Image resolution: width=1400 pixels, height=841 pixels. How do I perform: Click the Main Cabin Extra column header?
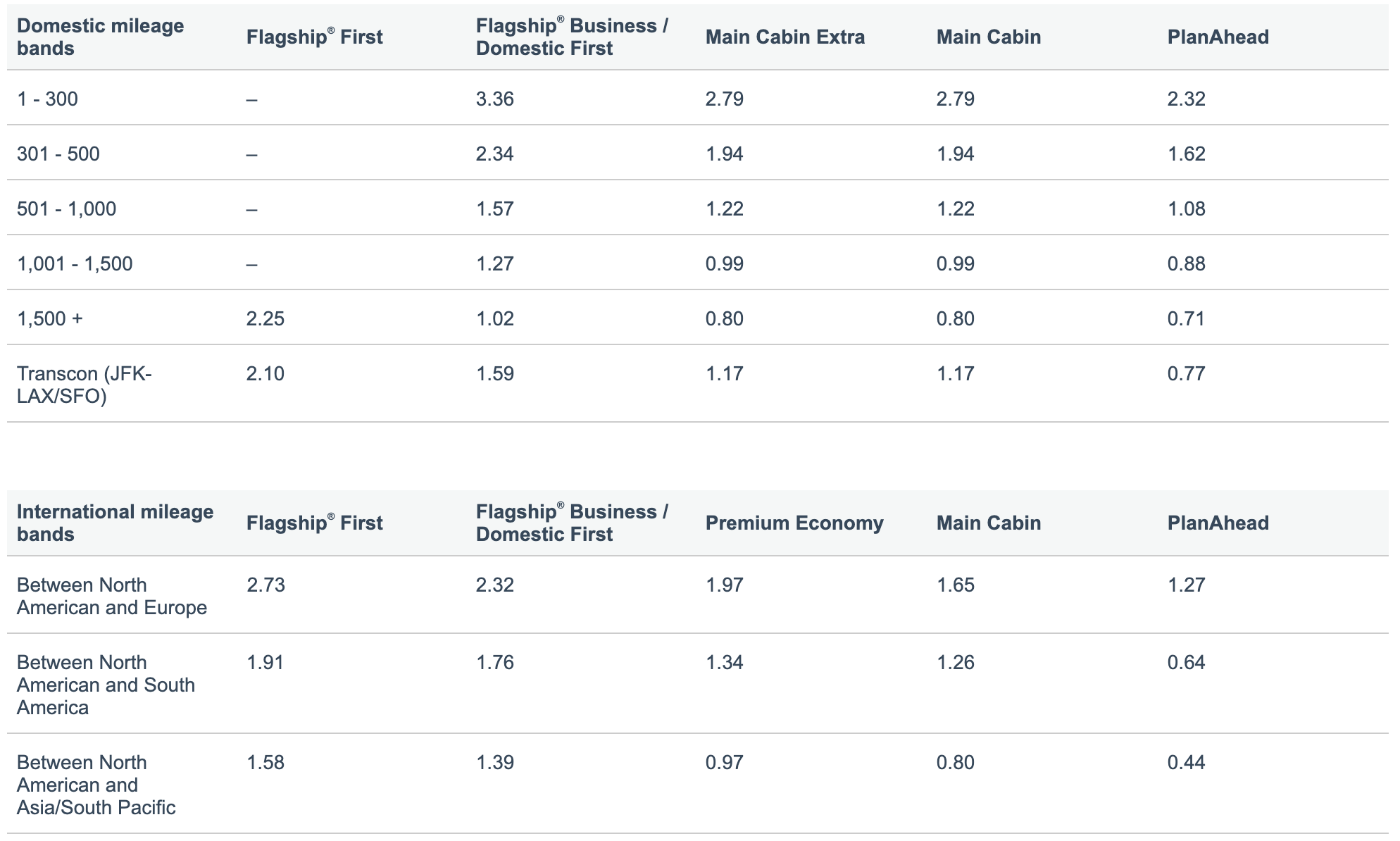(785, 37)
